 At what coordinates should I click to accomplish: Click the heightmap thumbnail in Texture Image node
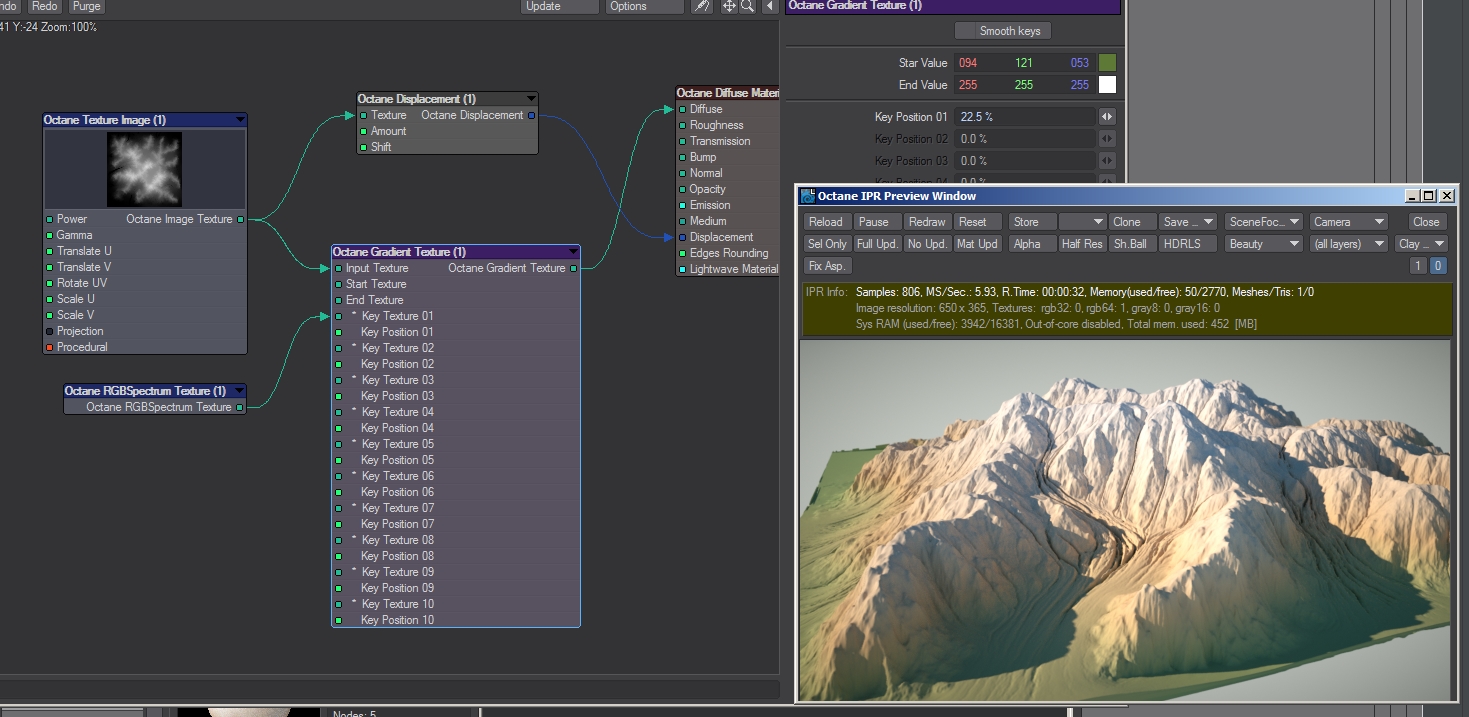(145, 169)
